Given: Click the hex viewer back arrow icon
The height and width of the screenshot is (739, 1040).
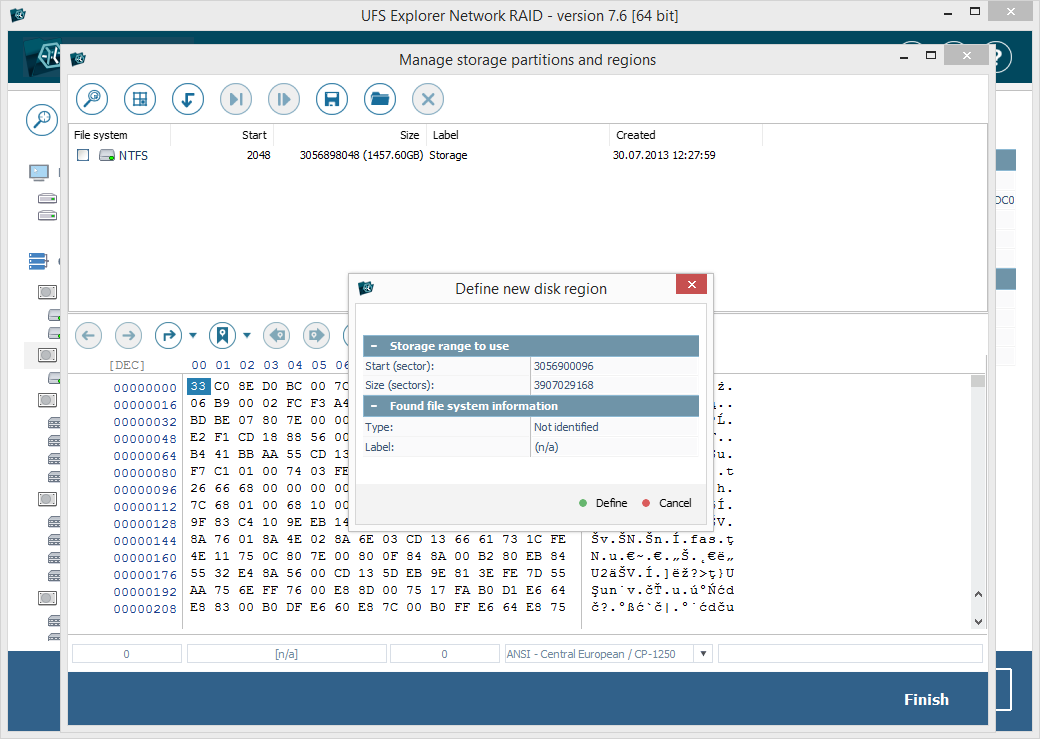Looking at the screenshot, I should [88, 335].
